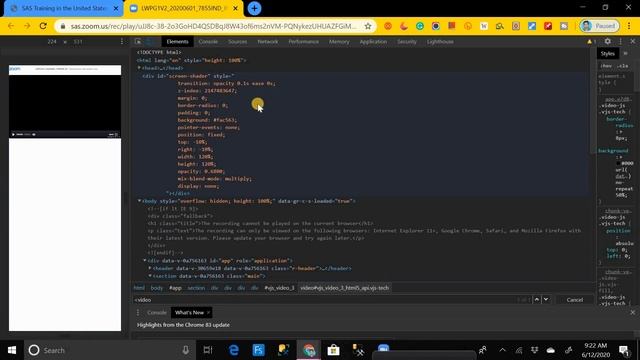The height and width of the screenshot is (360, 640).
Task: Focus the DOM search field containing <video
Action: (x=324, y=300)
